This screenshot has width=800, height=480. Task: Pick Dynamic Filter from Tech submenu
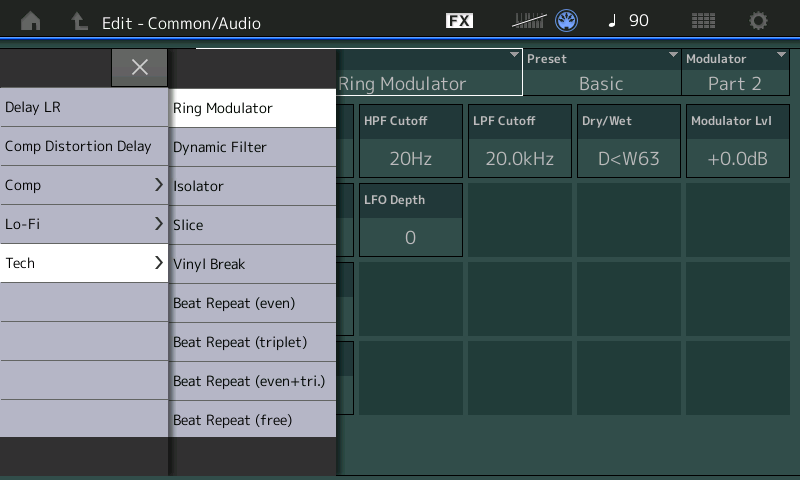coord(252,147)
